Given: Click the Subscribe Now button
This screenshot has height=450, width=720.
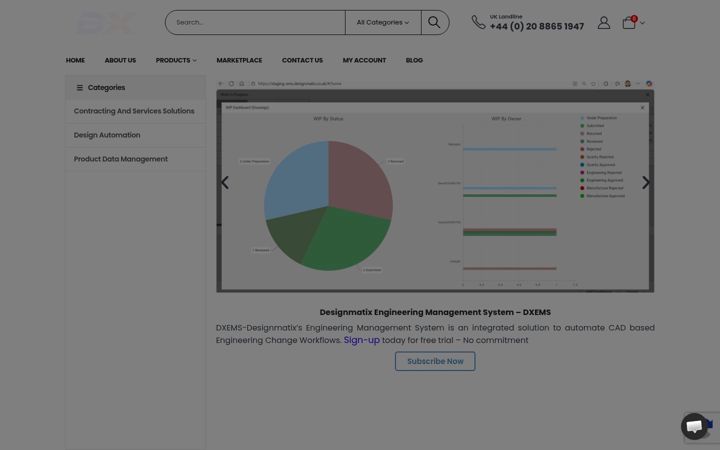Looking at the screenshot, I should (x=435, y=361).
